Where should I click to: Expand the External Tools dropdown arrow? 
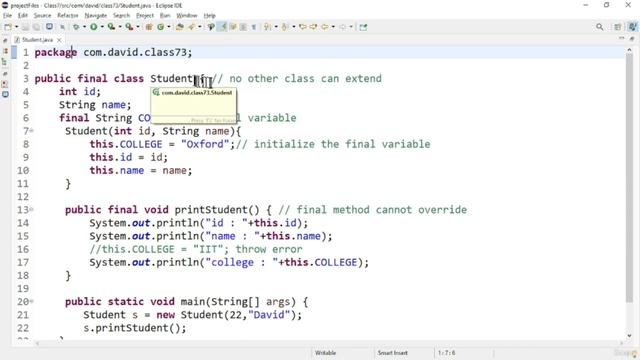point(138,27)
